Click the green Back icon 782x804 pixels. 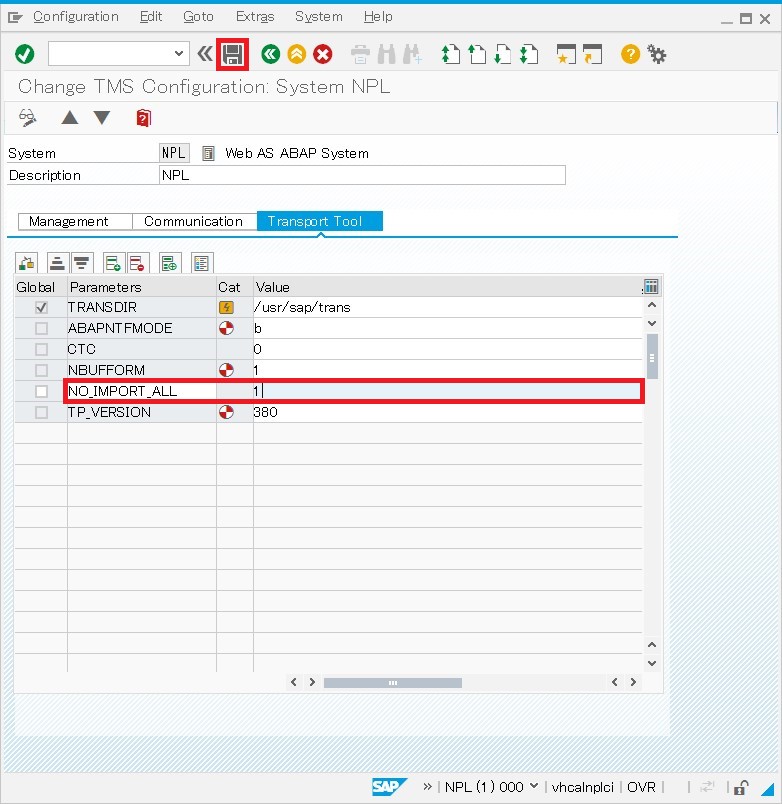(270, 54)
